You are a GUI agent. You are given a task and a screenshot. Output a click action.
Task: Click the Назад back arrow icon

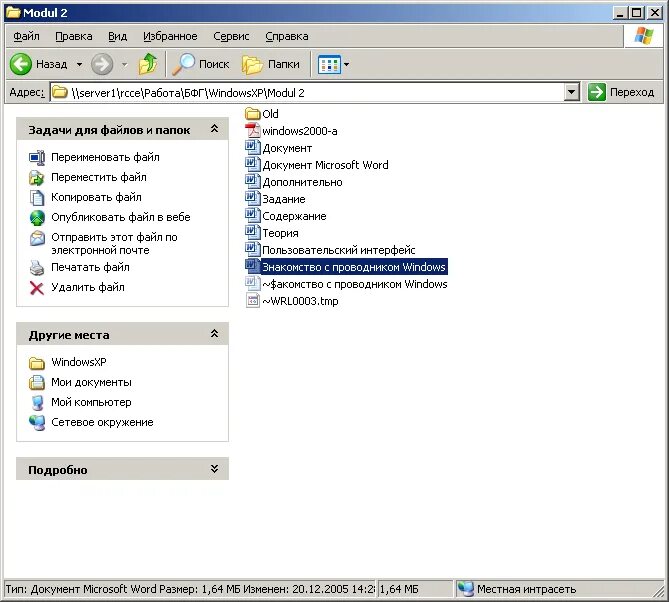click(x=20, y=64)
